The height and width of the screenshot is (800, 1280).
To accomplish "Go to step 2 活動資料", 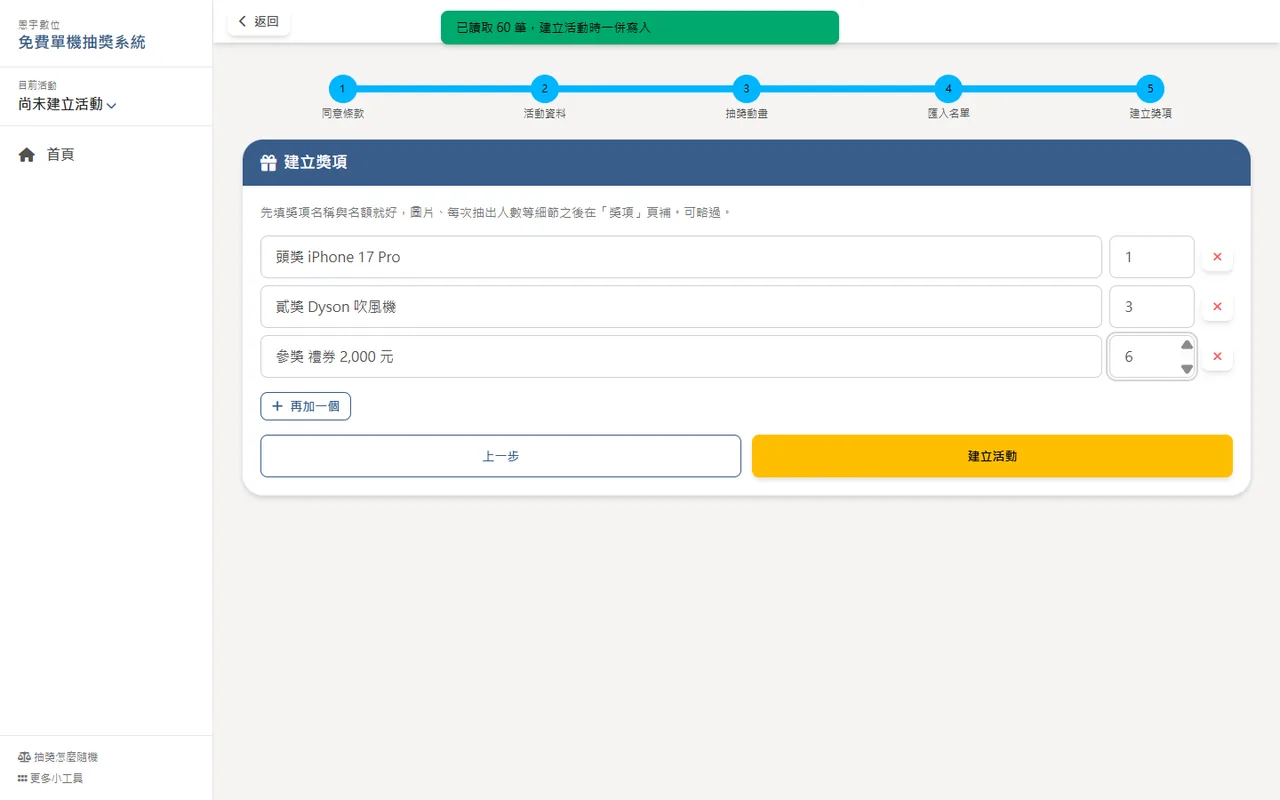I will 544,89.
